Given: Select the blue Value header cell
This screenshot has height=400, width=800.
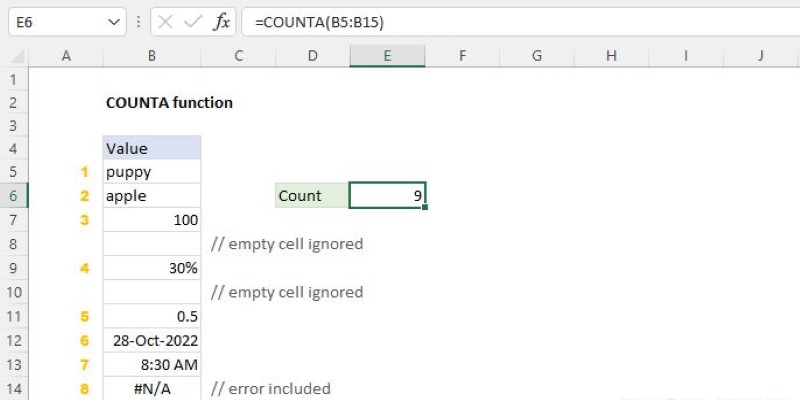Looking at the screenshot, I should (x=152, y=148).
